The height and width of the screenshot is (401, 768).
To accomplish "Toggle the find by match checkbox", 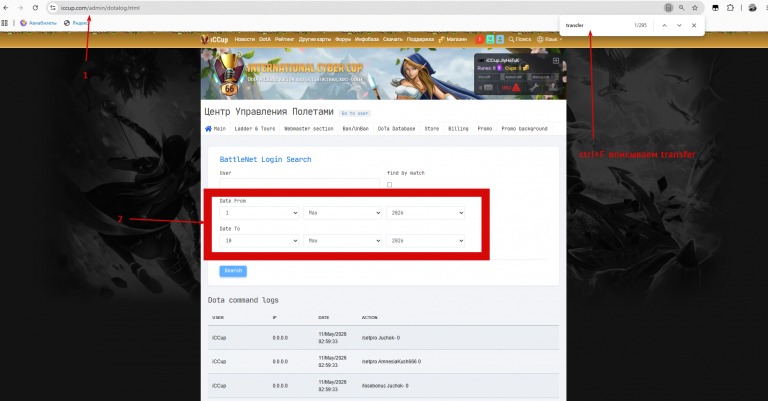I will [389, 185].
